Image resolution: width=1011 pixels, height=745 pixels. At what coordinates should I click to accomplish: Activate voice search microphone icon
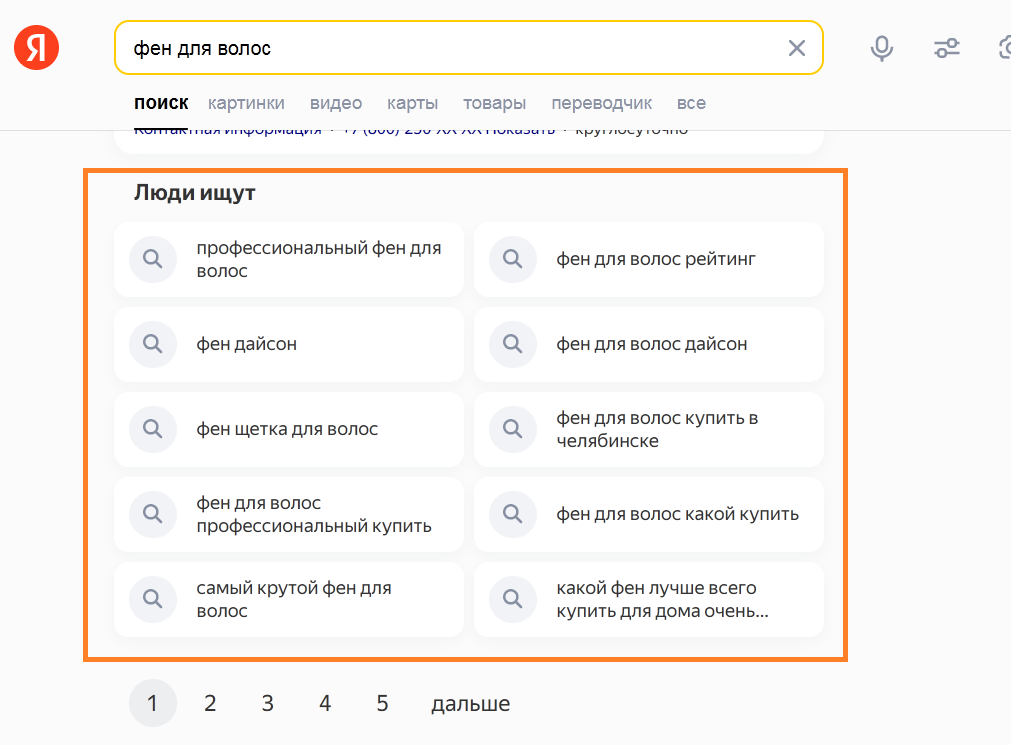pyautogui.click(x=881, y=48)
